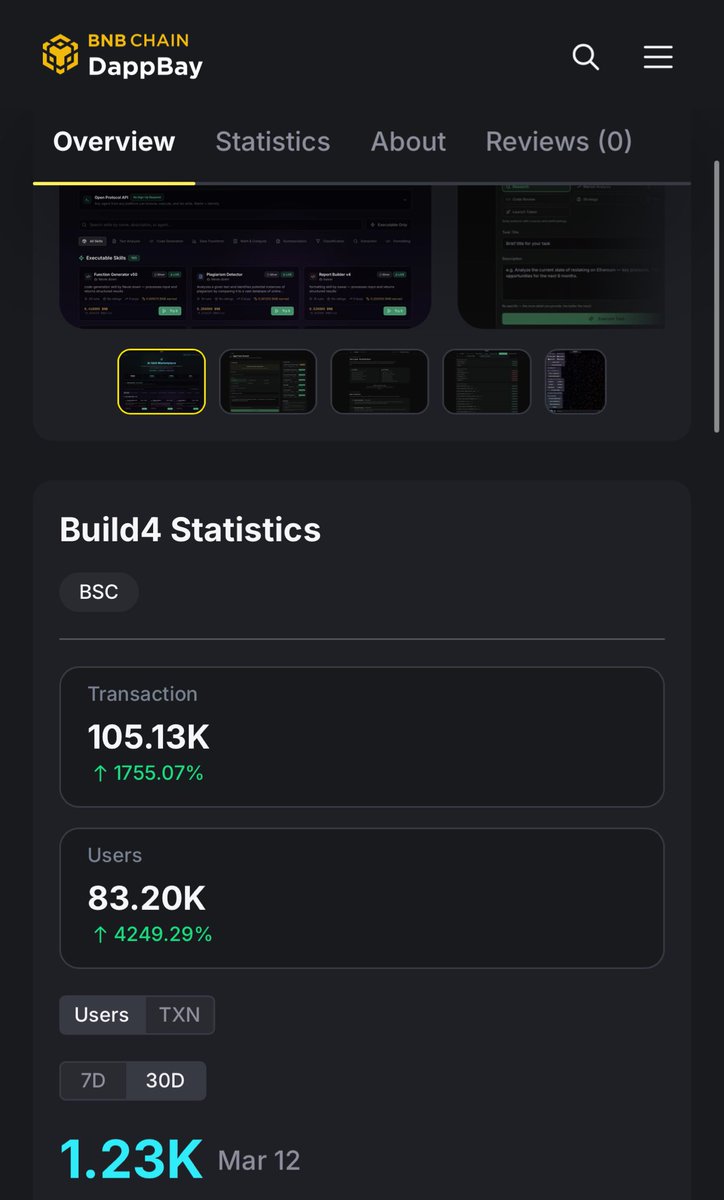The height and width of the screenshot is (1200, 724).
Task: Select the first yellow-highlighted screenshot thumbnail
Action: [162, 381]
